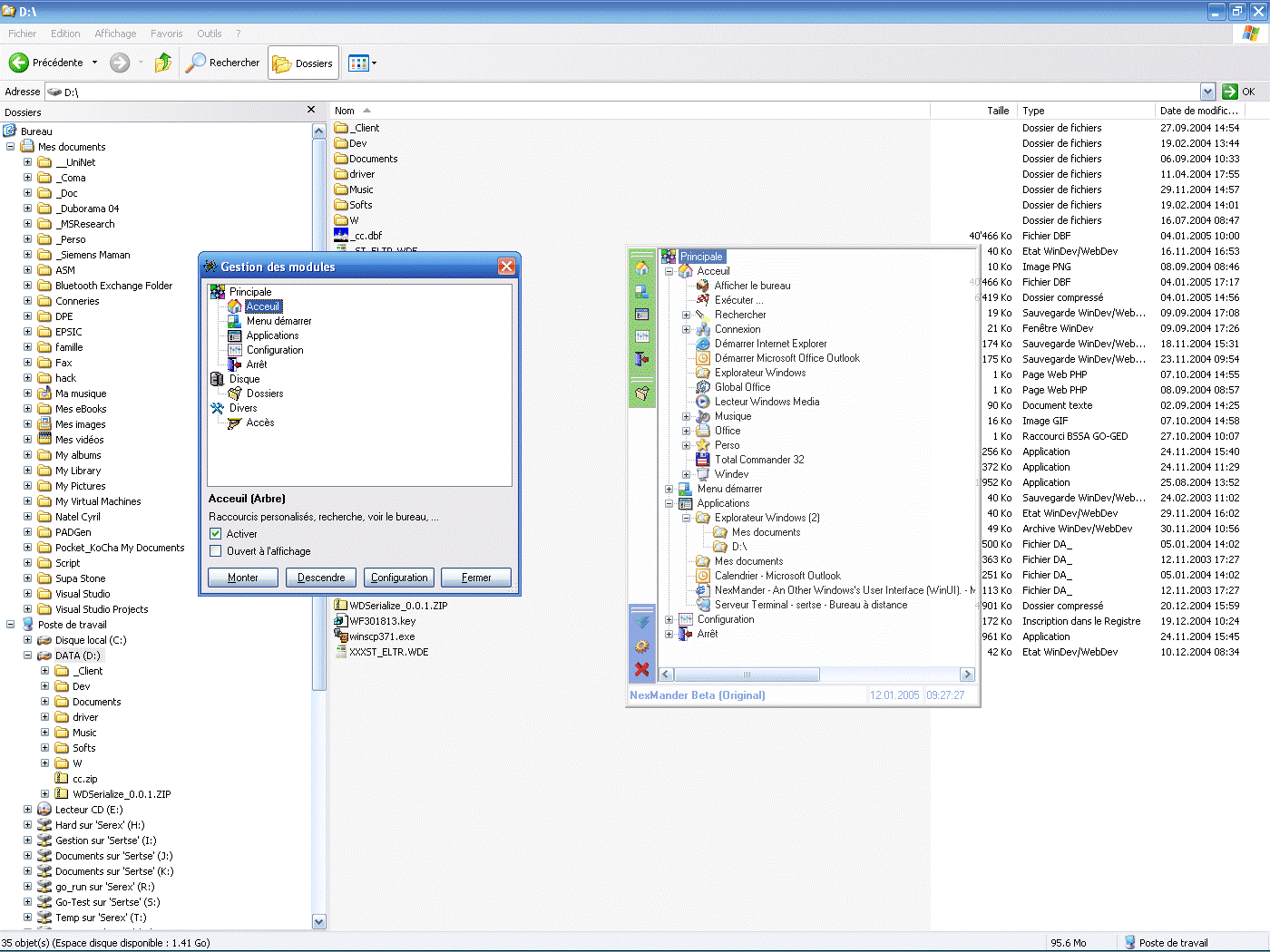Expand the Visual Studio Projects folder
The height and width of the screenshot is (952, 1270).
coord(27,609)
